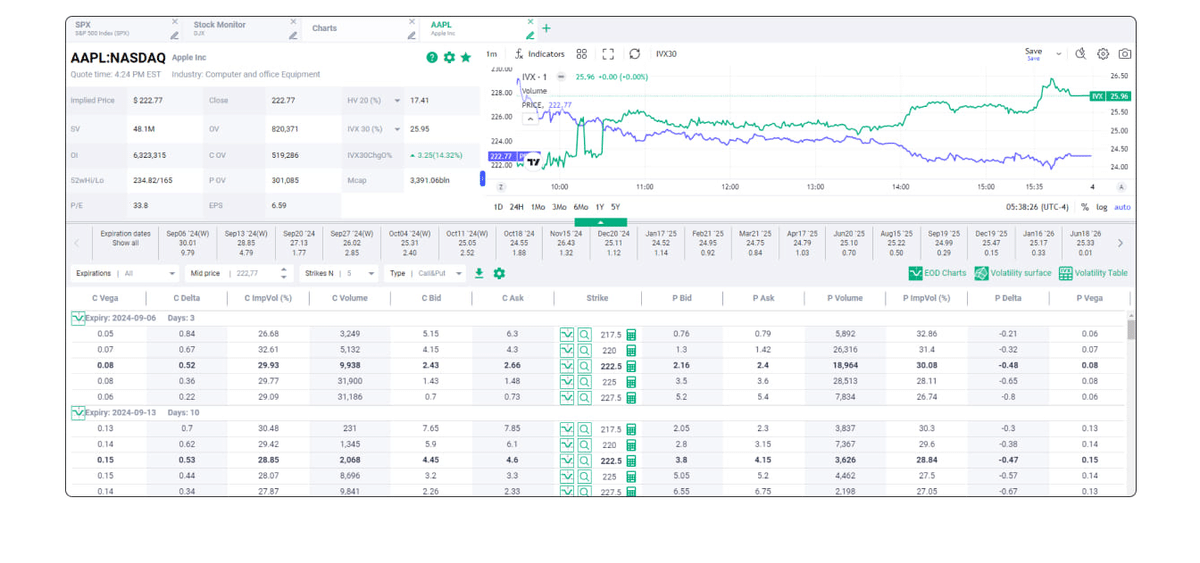
Task: Collapse chart panel with green arrow handle
Action: point(600,222)
